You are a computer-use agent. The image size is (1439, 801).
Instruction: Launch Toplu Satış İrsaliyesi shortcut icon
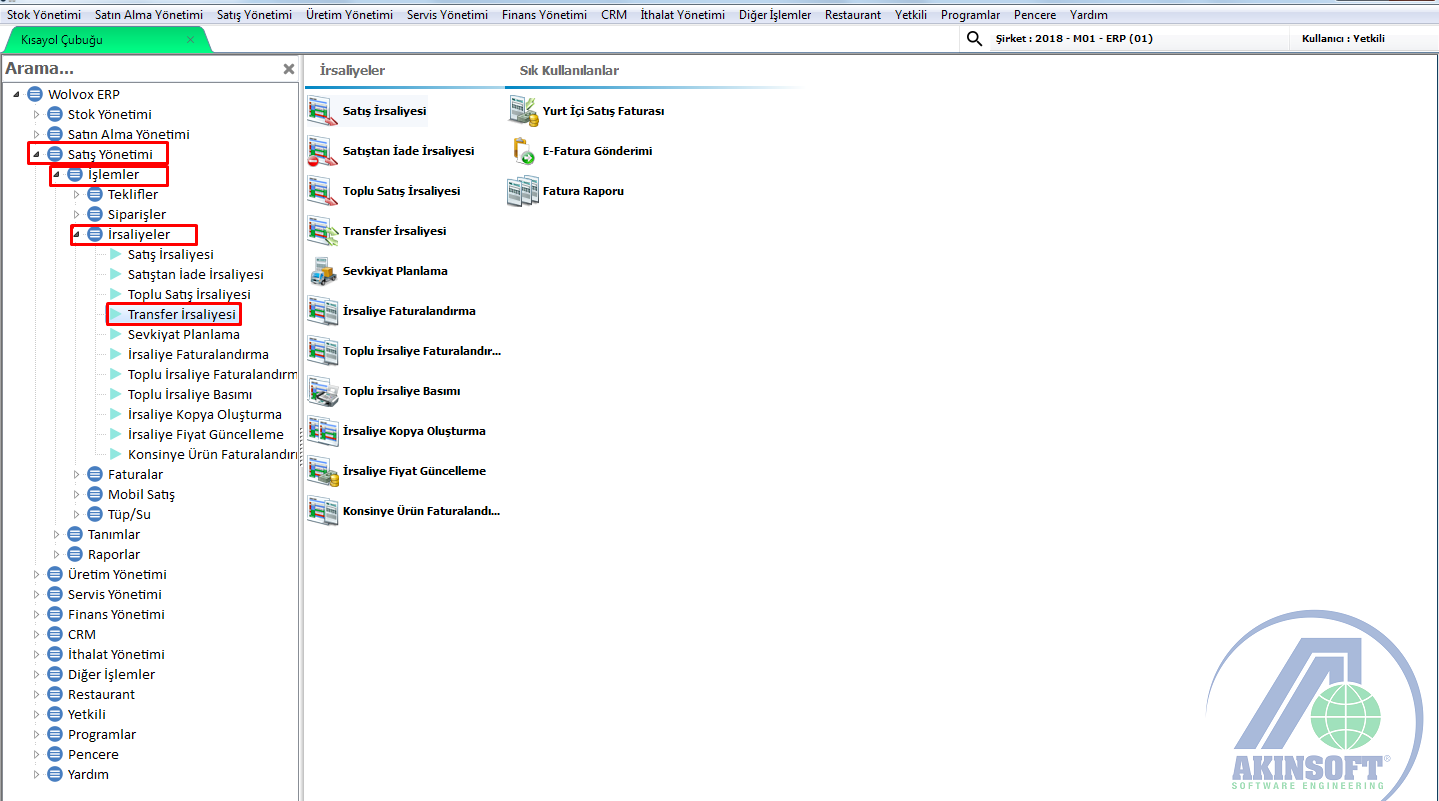pos(322,191)
